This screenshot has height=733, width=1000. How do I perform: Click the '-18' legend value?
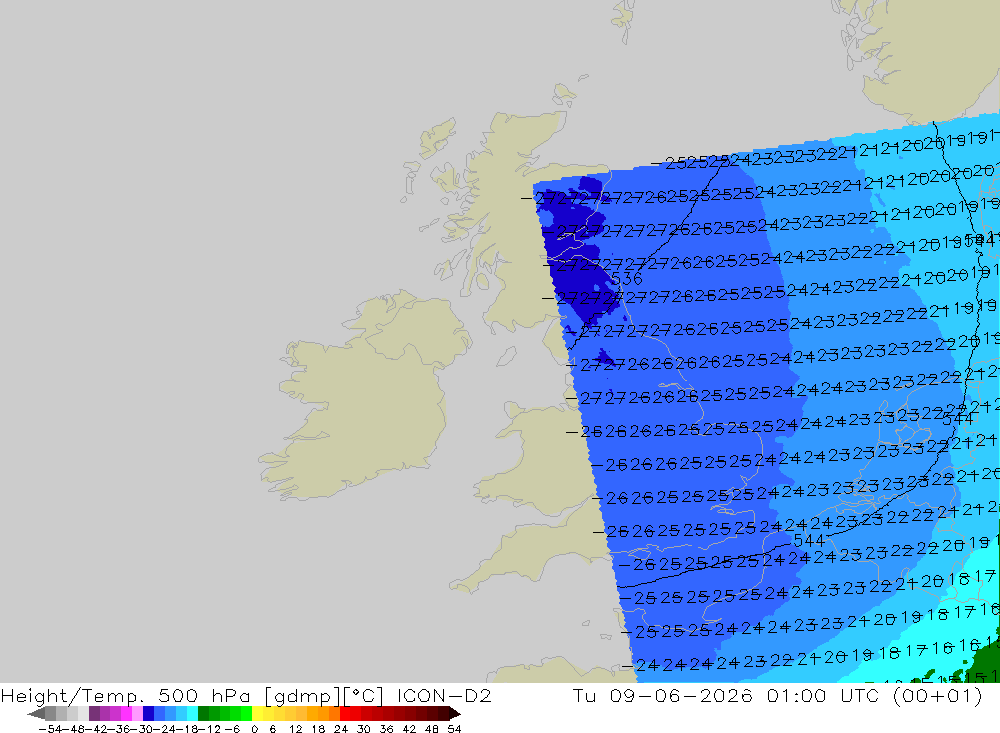[189, 729]
